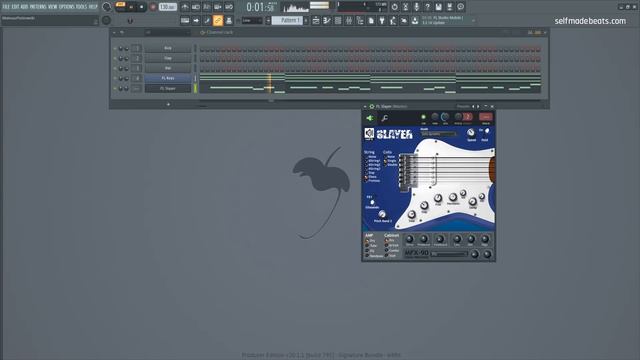Select the British cabinet option
Screen dimensions: 640x360
coord(392,246)
